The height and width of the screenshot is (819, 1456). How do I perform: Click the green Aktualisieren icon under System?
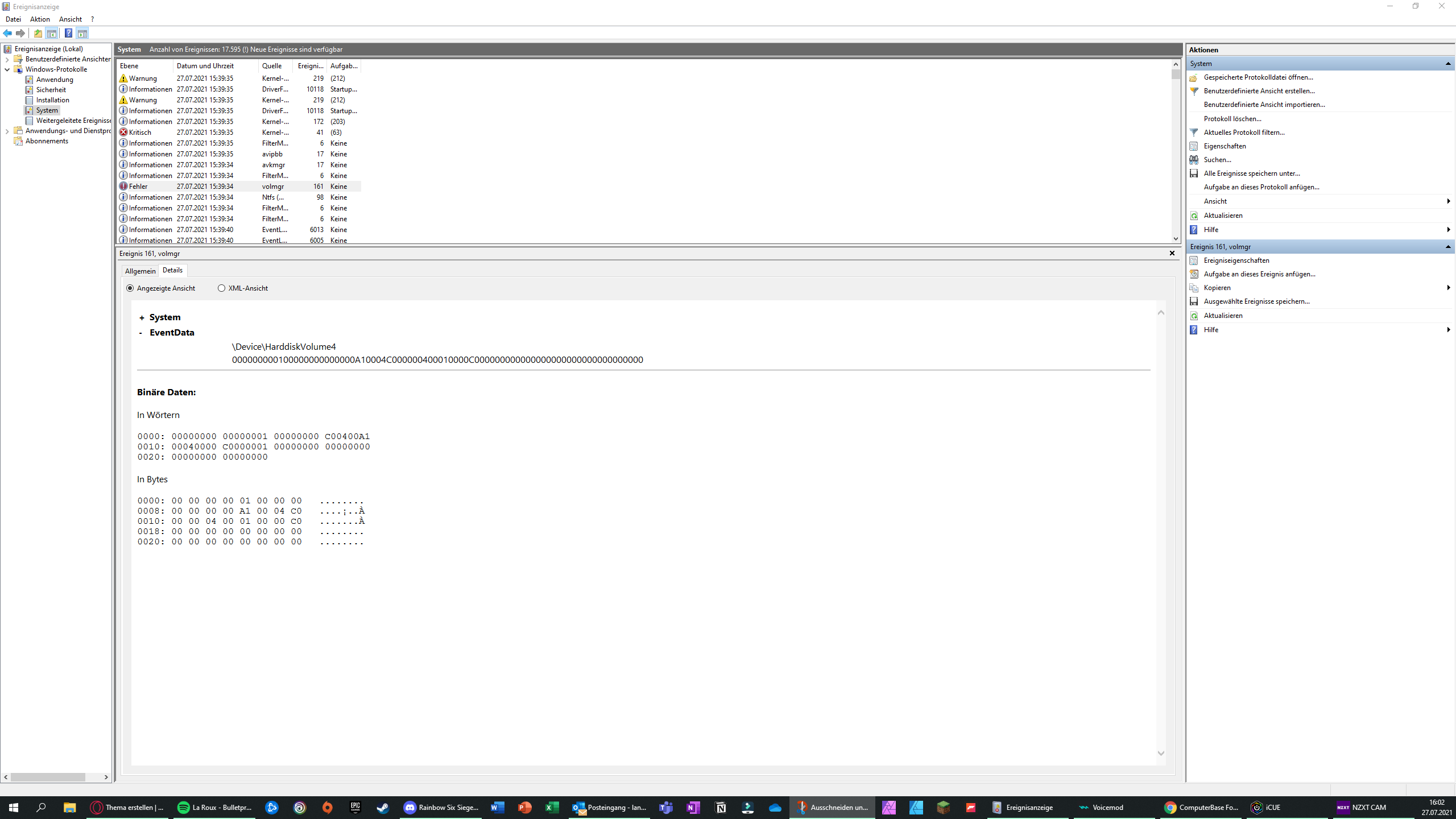[1194, 216]
